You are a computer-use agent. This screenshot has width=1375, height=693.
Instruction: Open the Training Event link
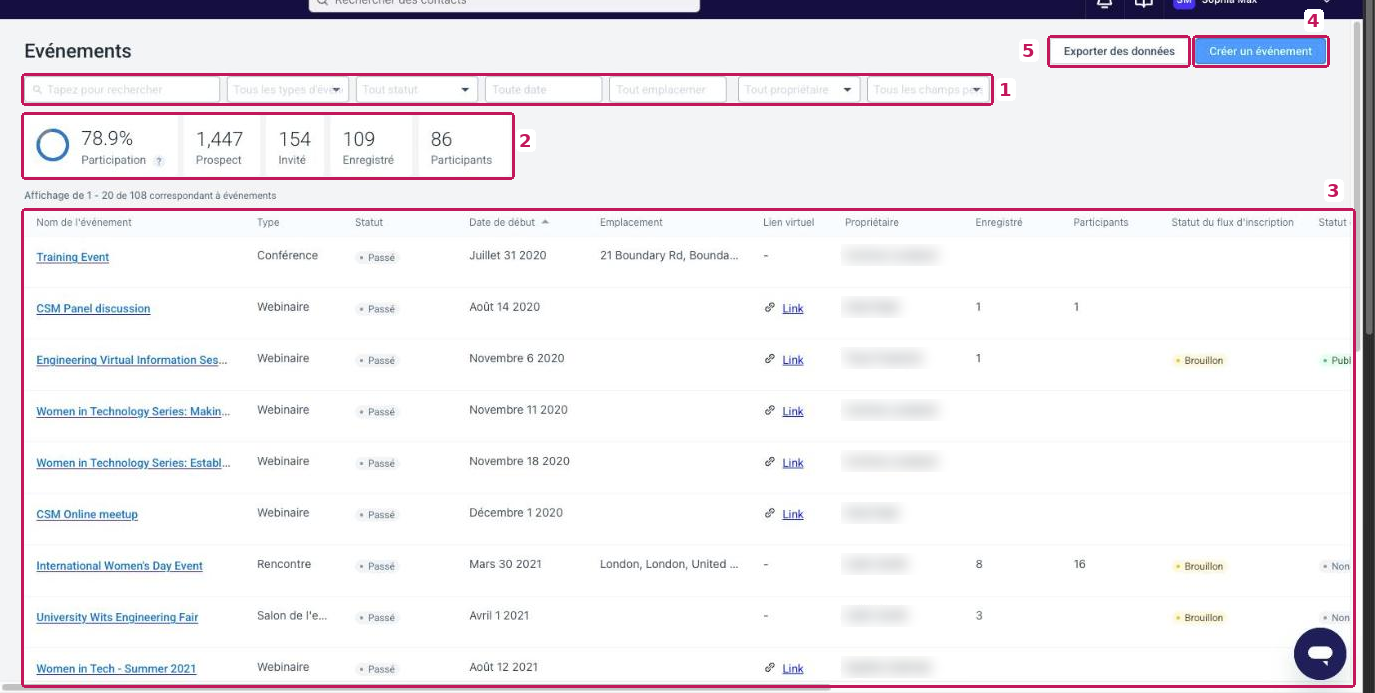(73, 257)
